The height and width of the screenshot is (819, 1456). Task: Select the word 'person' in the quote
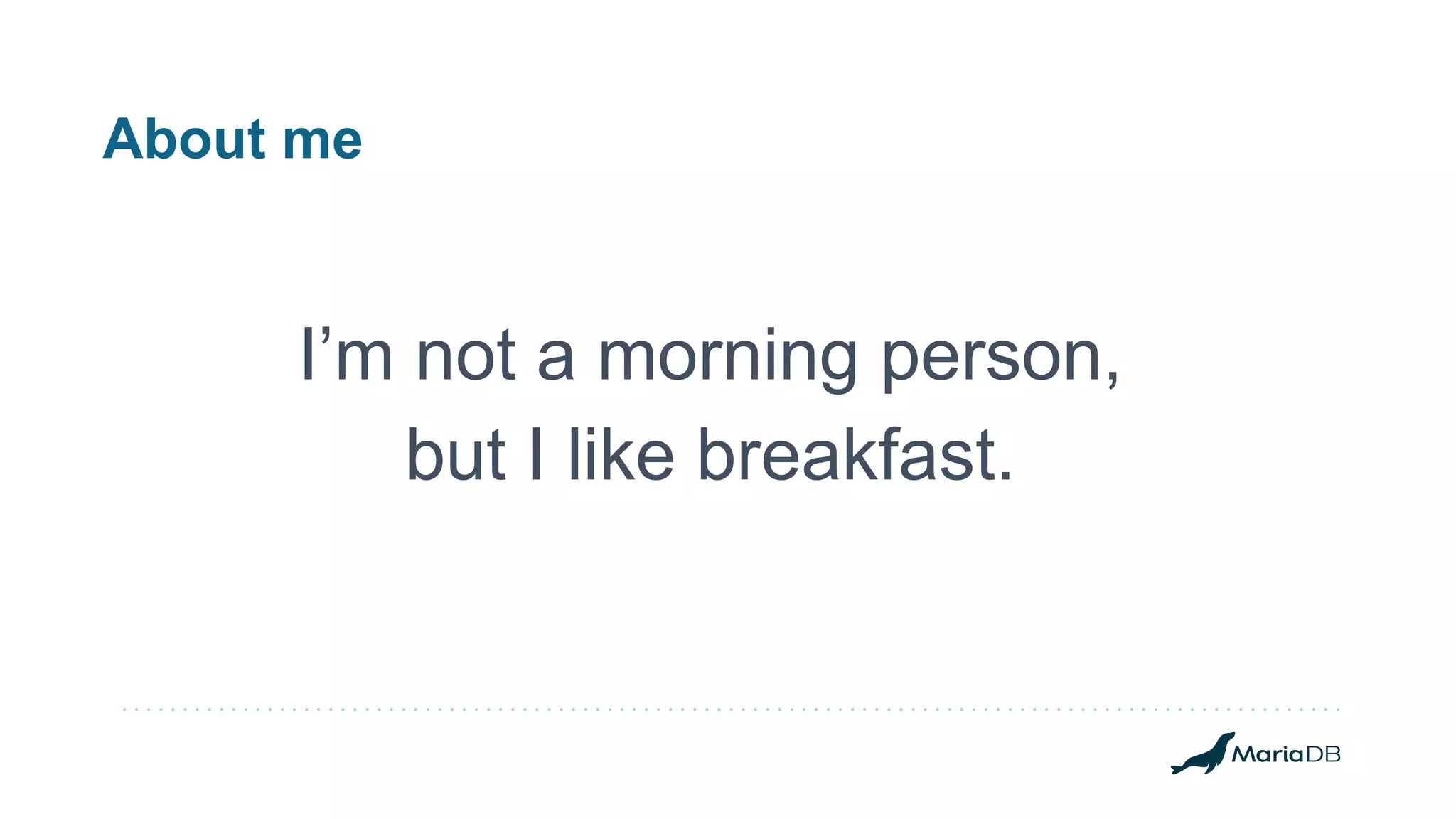click(992, 358)
